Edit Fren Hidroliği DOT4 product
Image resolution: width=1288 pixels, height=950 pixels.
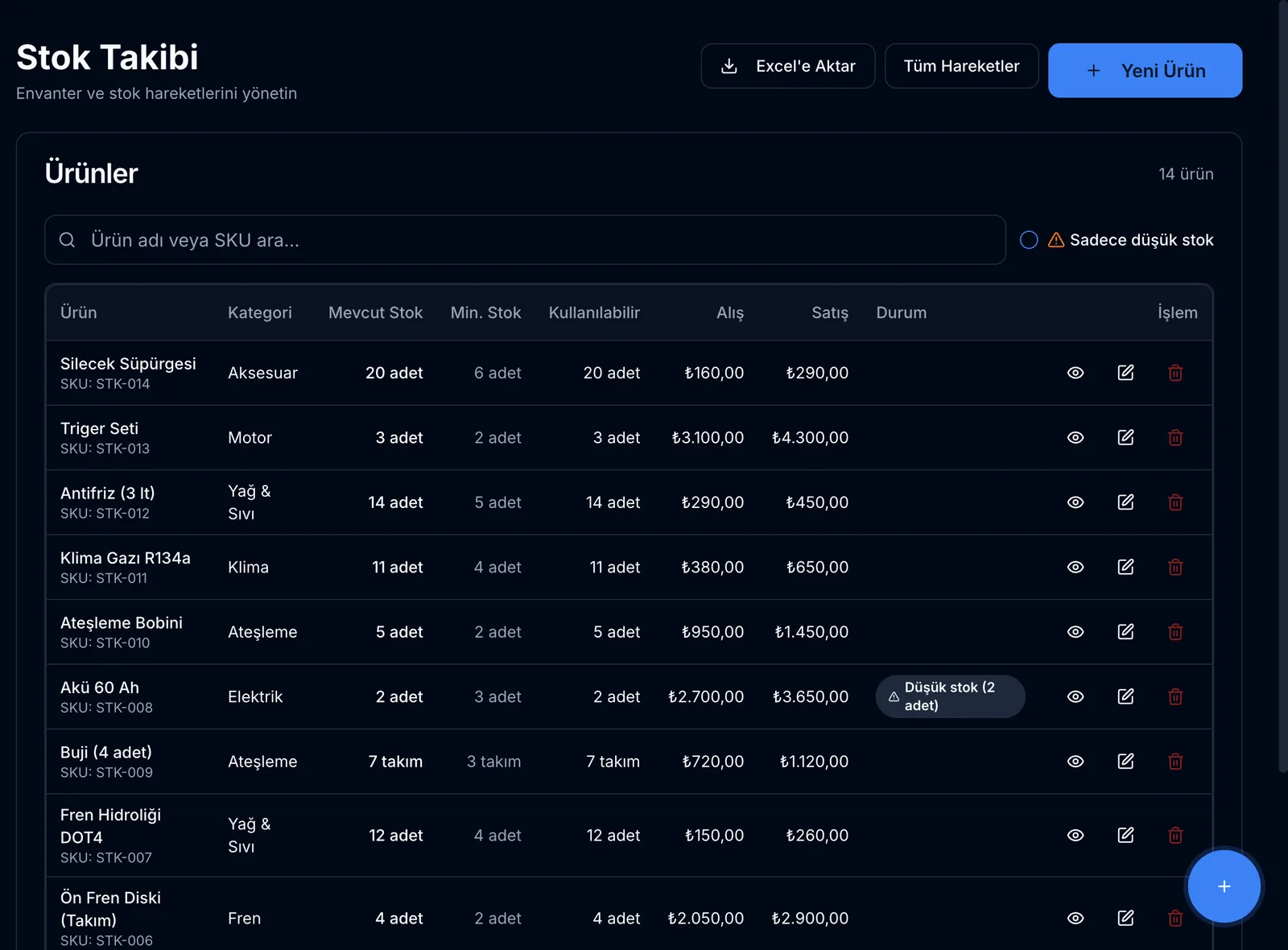tap(1125, 835)
